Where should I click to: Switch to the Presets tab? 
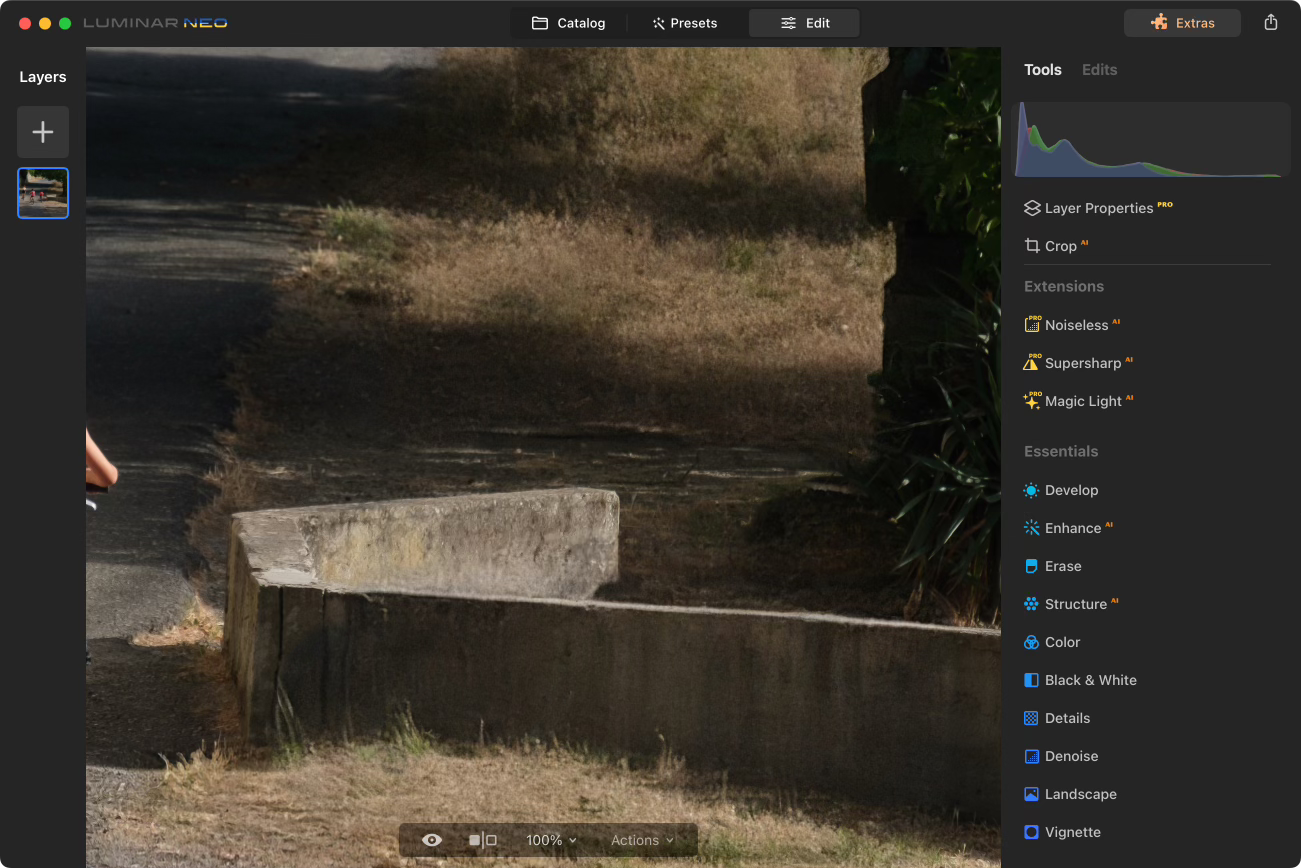click(x=685, y=23)
